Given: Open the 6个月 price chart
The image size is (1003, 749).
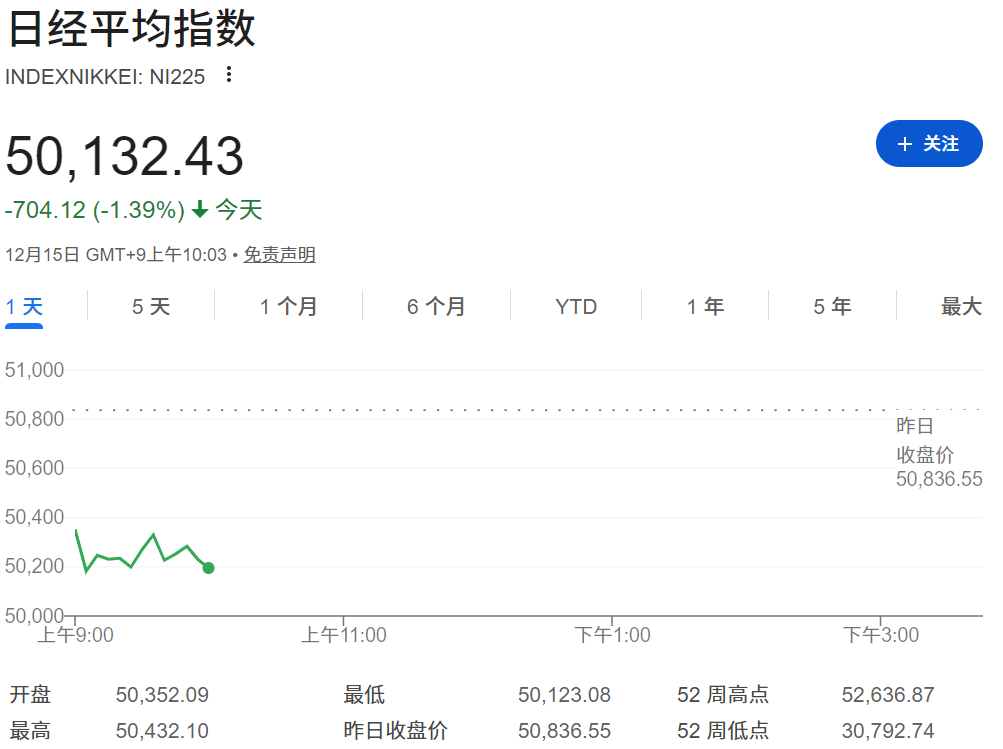Looking at the screenshot, I should tap(435, 307).
